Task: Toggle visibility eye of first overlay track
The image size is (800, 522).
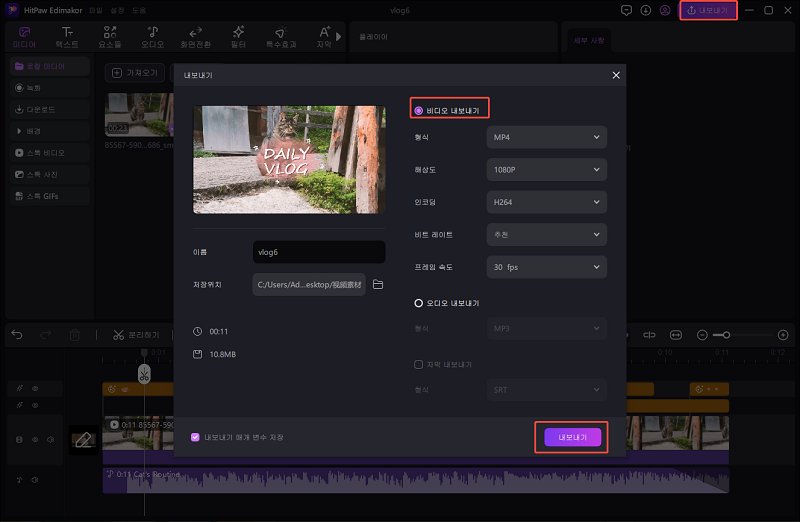Action: coord(35,388)
